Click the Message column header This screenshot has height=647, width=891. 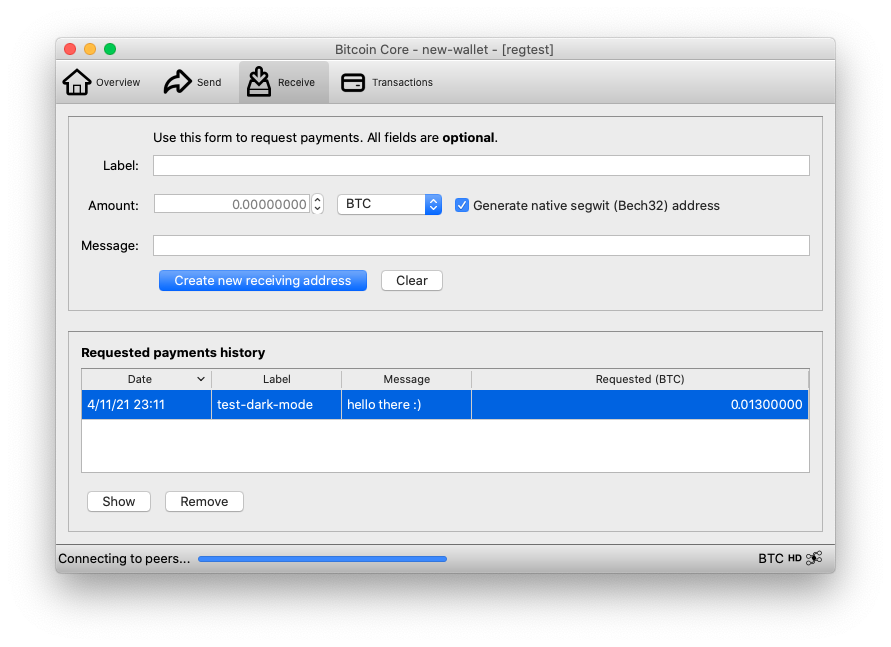406,379
